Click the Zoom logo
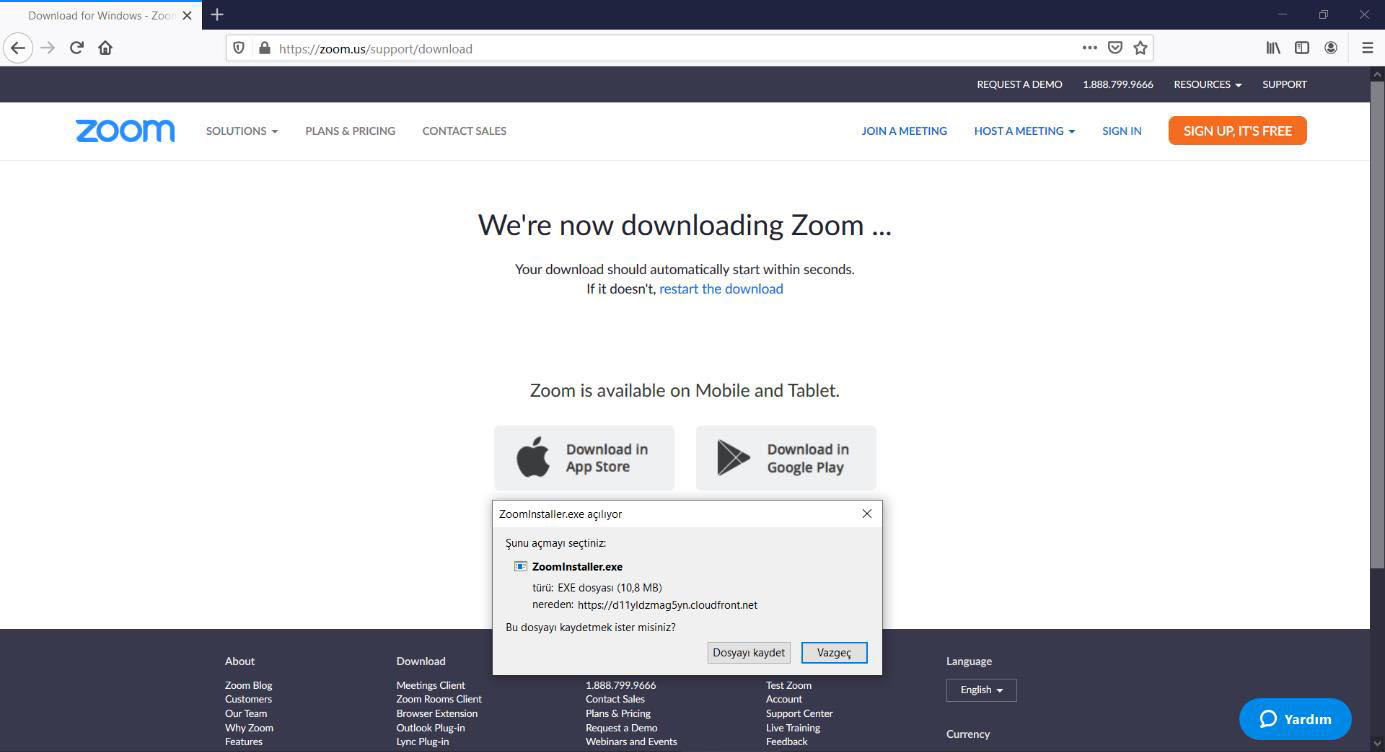1385x752 pixels. (125, 131)
